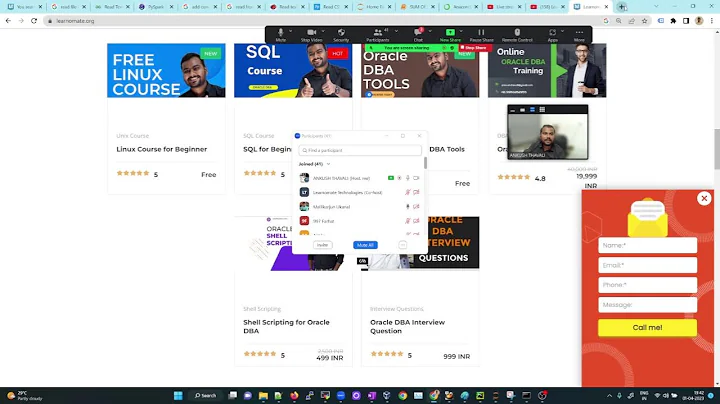Expand audio options arrow next to Mute
The width and height of the screenshot is (720, 404).
(x=291, y=31)
